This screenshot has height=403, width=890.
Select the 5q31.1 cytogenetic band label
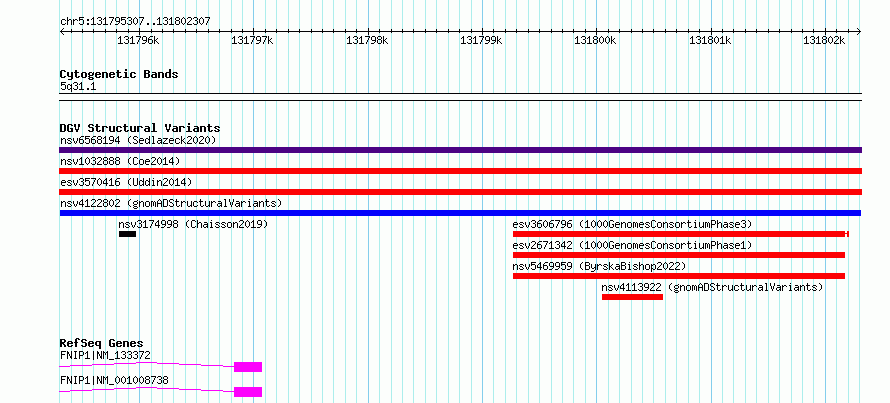(78, 86)
